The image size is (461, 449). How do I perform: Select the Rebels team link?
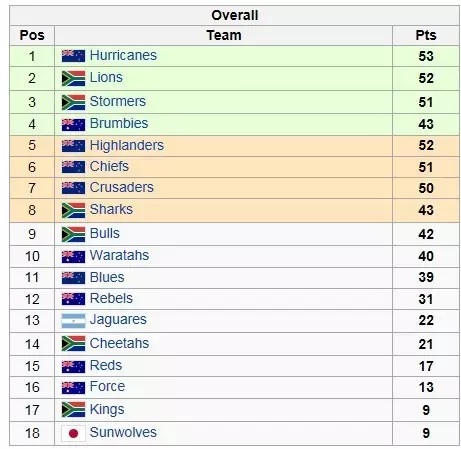[111, 298]
